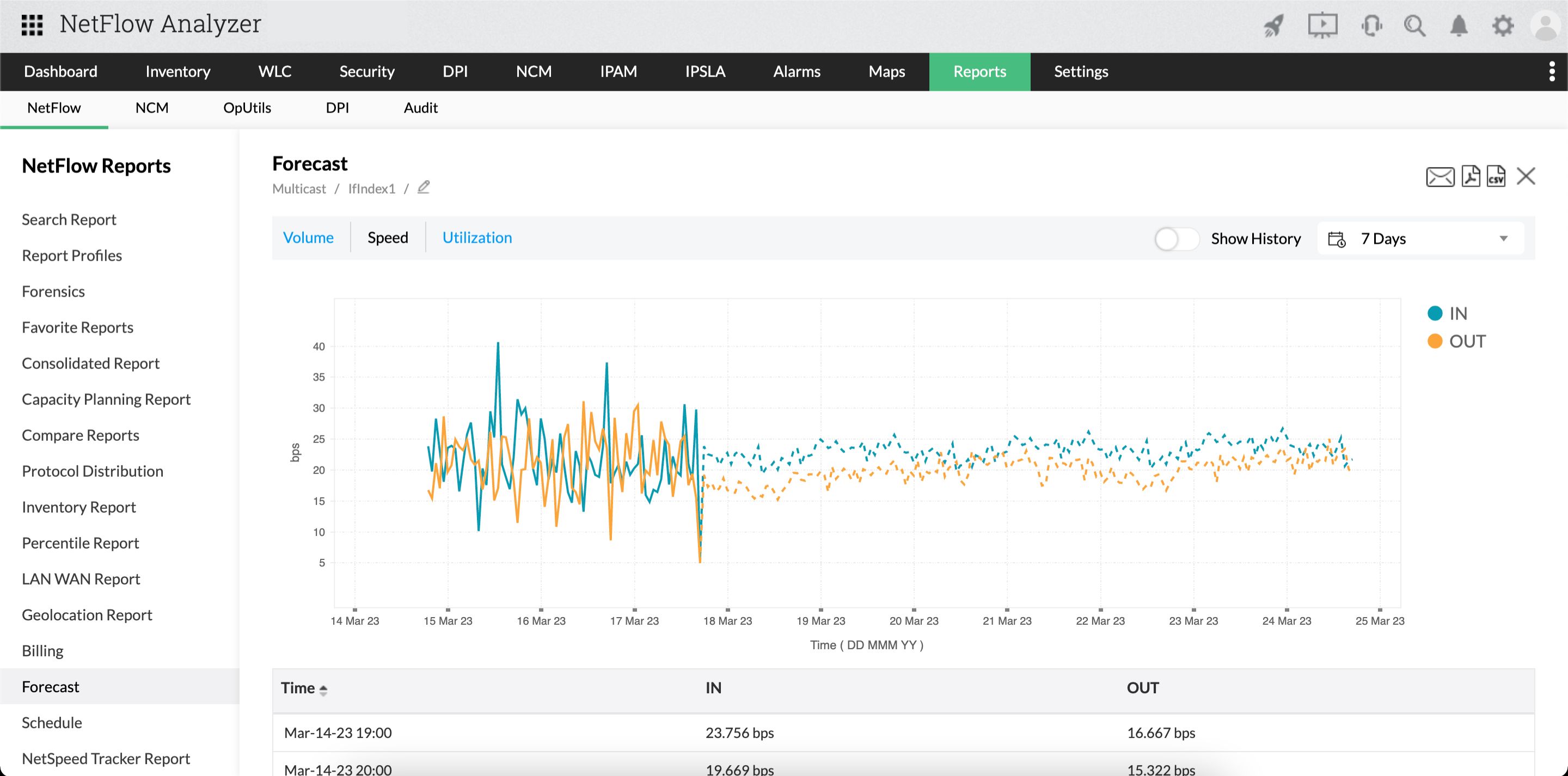This screenshot has width=1568, height=776.
Task: Open the calendar date picker
Action: pos(1336,238)
